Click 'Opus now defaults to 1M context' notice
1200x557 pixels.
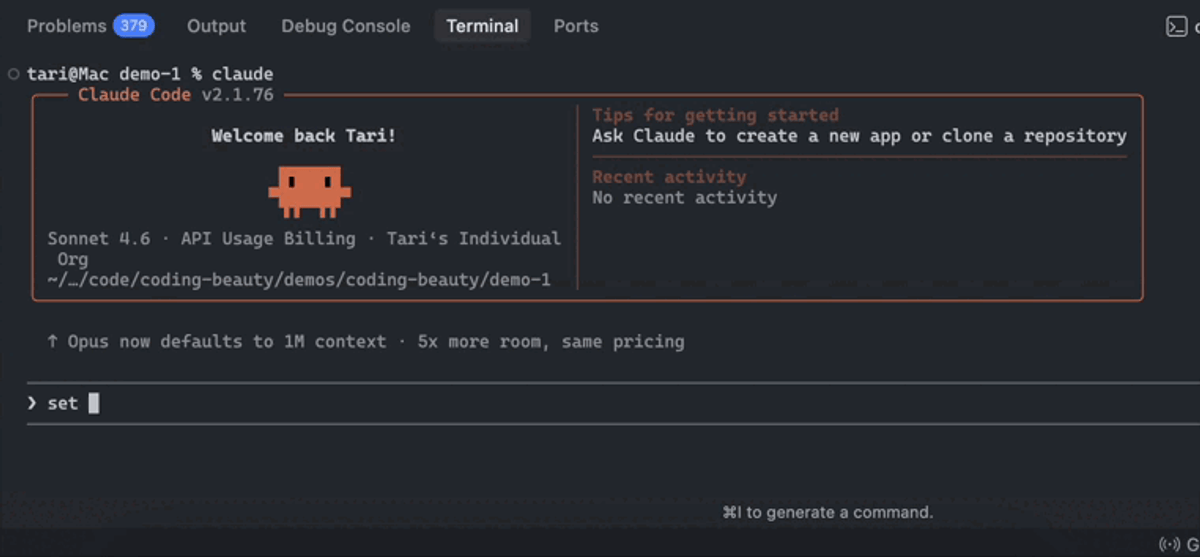point(365,342)
